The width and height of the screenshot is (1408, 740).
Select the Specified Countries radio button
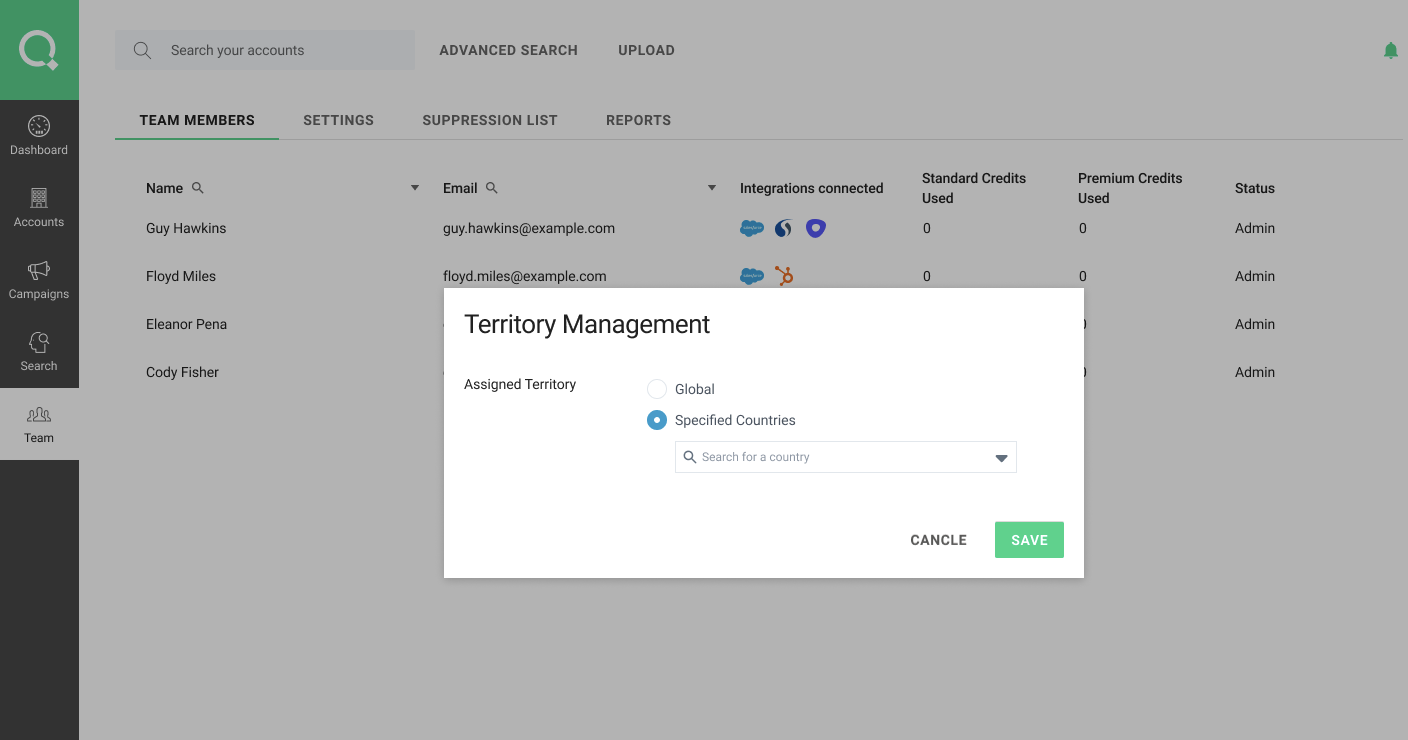657,420
